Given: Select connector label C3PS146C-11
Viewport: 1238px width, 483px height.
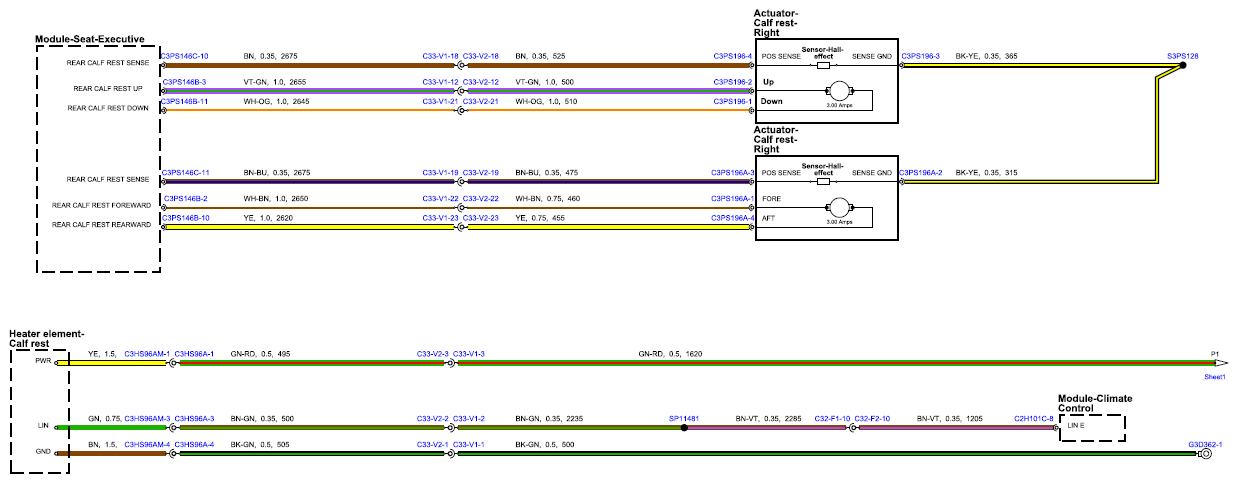Looking at the screenshot, I should 185,173.
